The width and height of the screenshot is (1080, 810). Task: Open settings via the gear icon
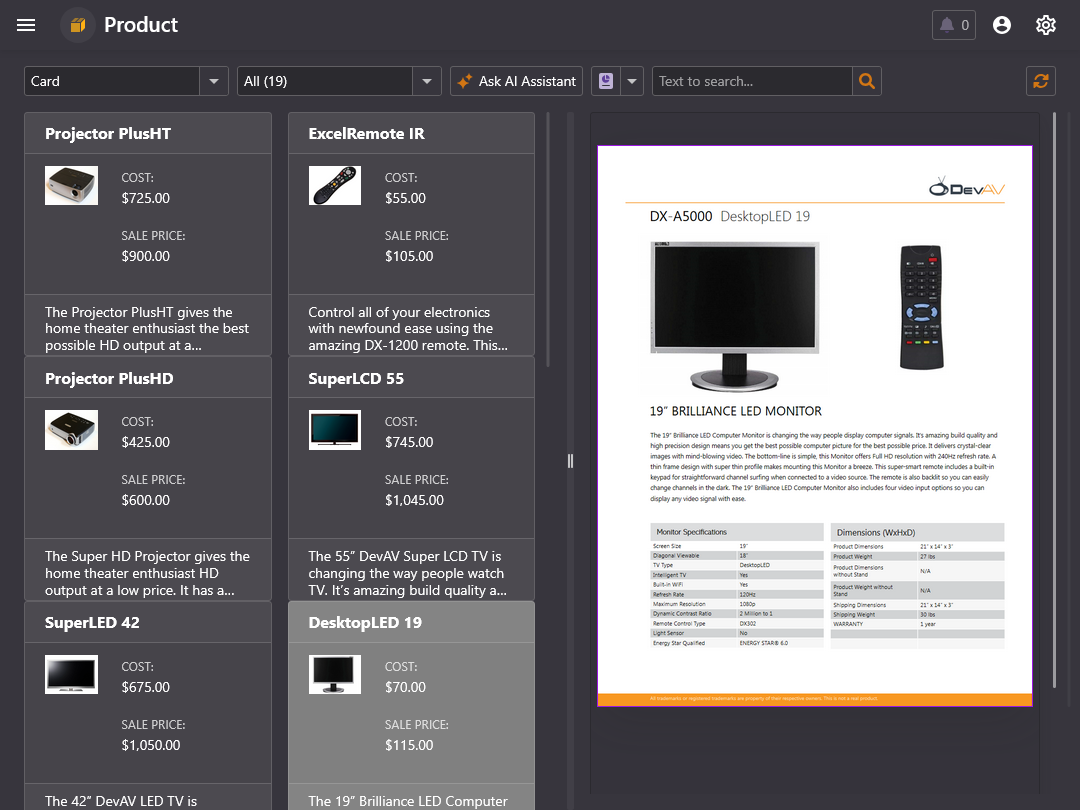[1046, 25]
